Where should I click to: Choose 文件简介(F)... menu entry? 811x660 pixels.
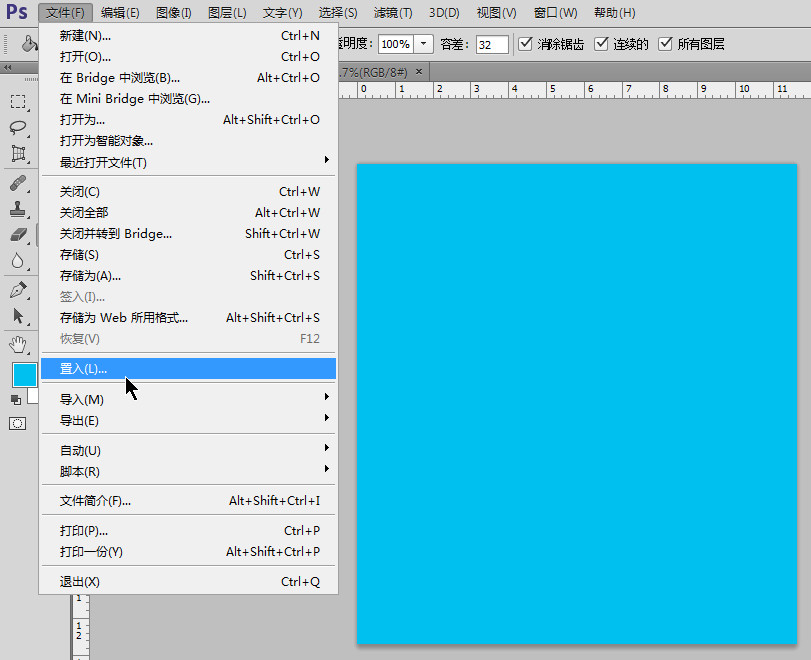188,501
